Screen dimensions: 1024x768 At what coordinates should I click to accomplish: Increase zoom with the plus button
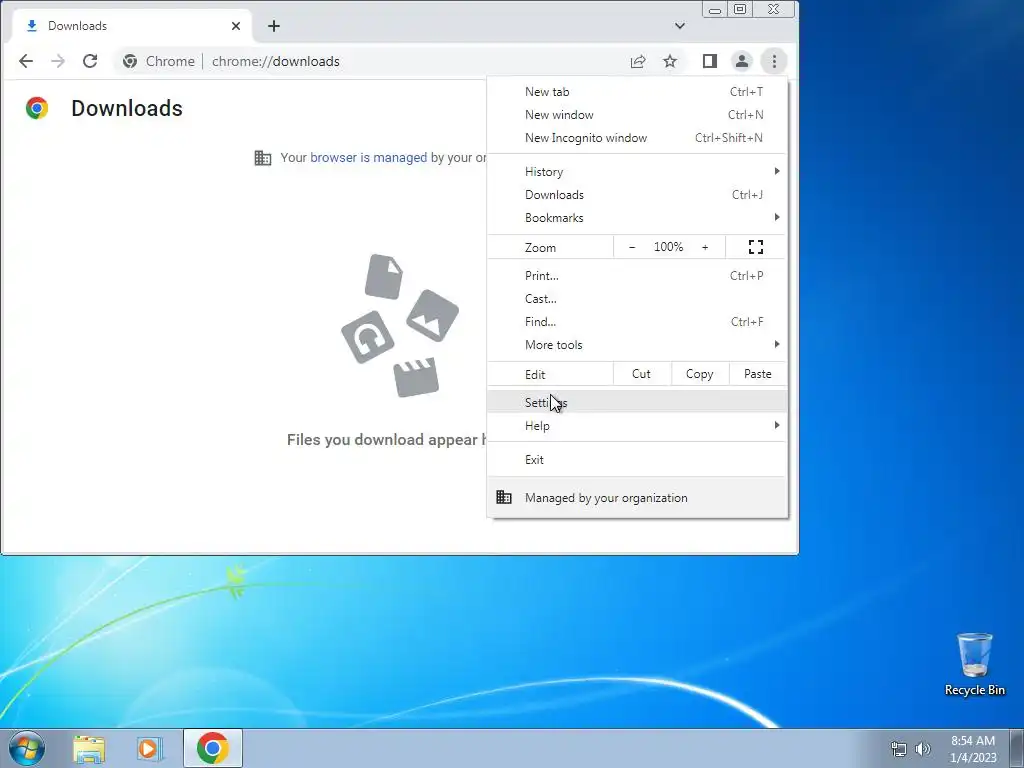tap(705, 247)
